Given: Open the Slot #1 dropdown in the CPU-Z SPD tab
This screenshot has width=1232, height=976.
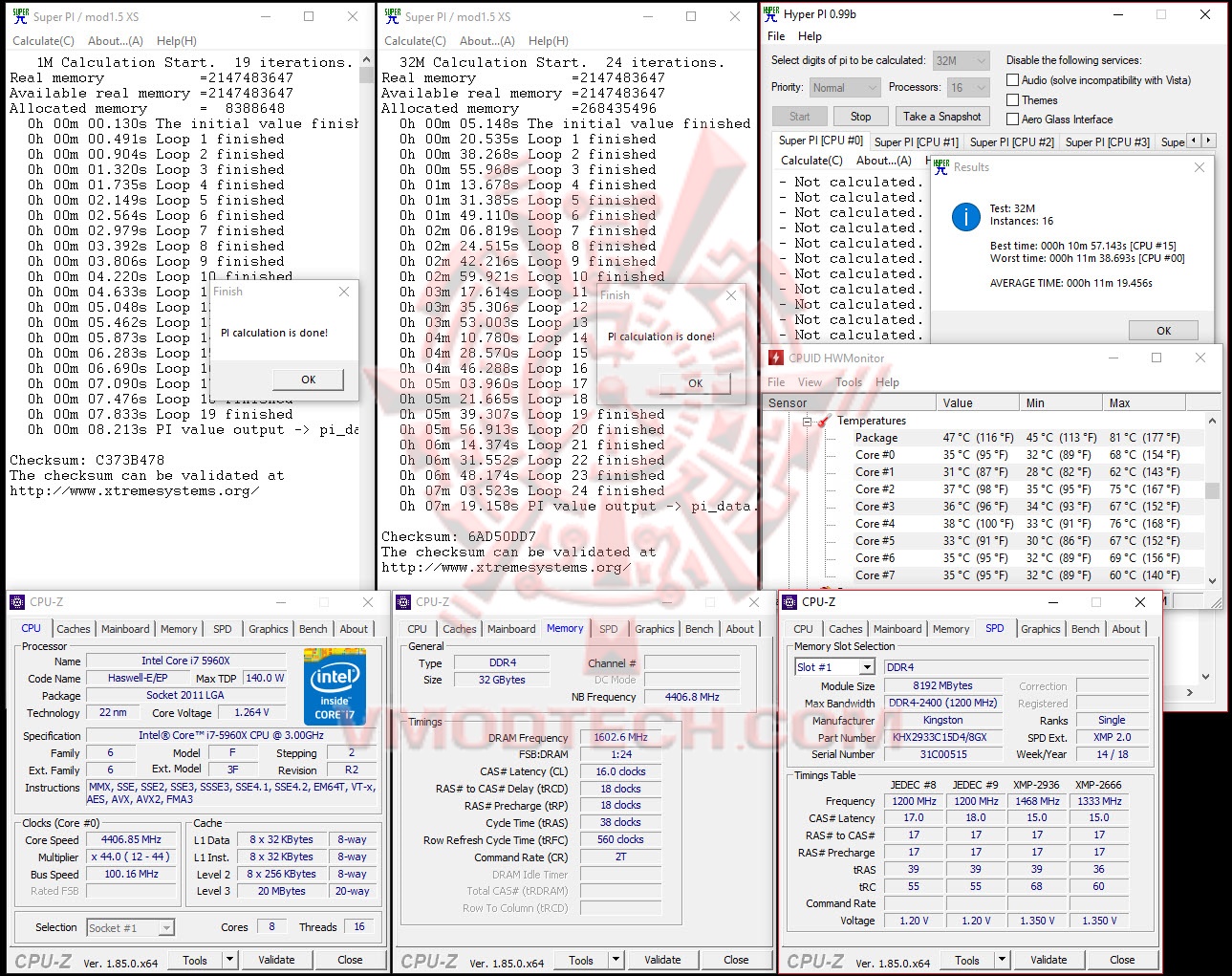Looking at the screenshot, I should 834,667.
